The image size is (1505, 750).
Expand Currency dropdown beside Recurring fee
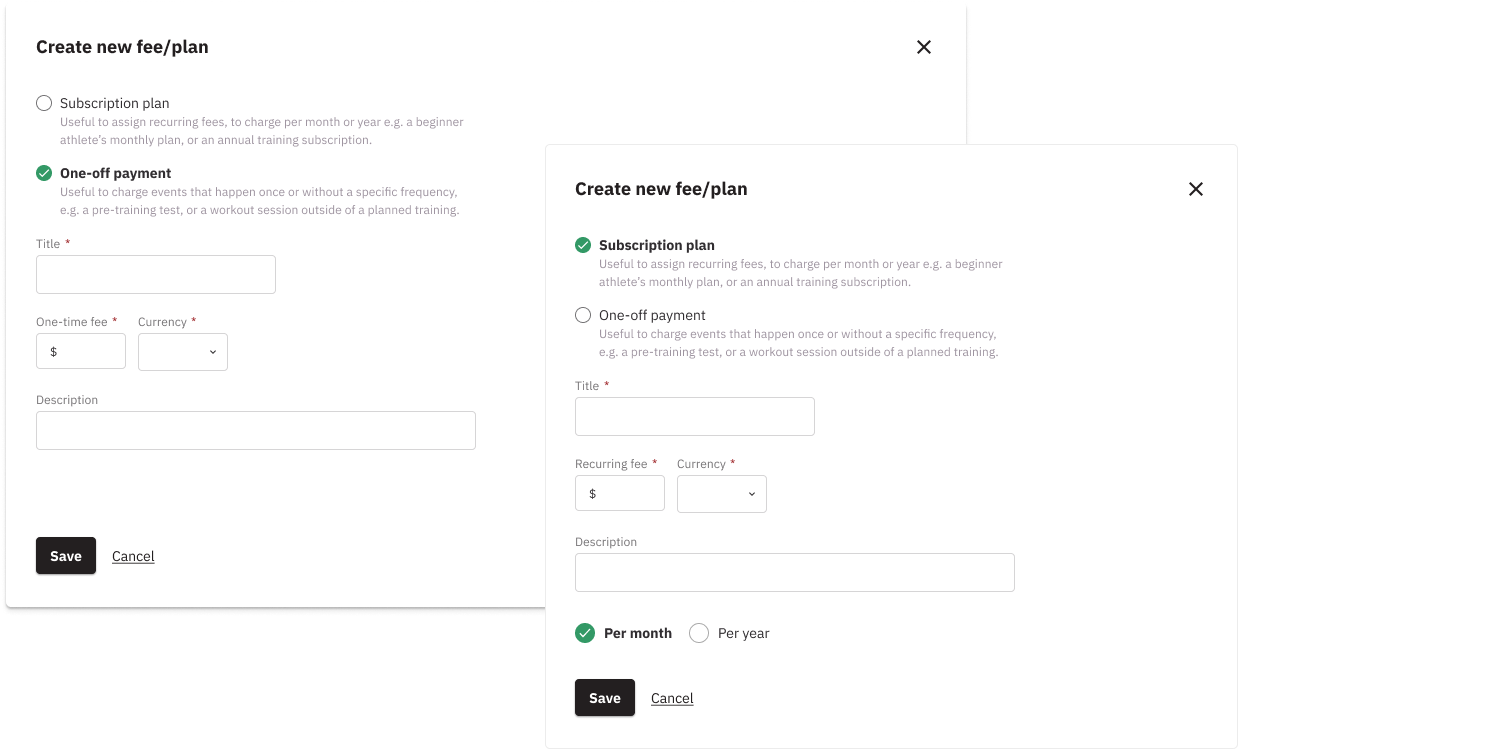click(722, 494)
